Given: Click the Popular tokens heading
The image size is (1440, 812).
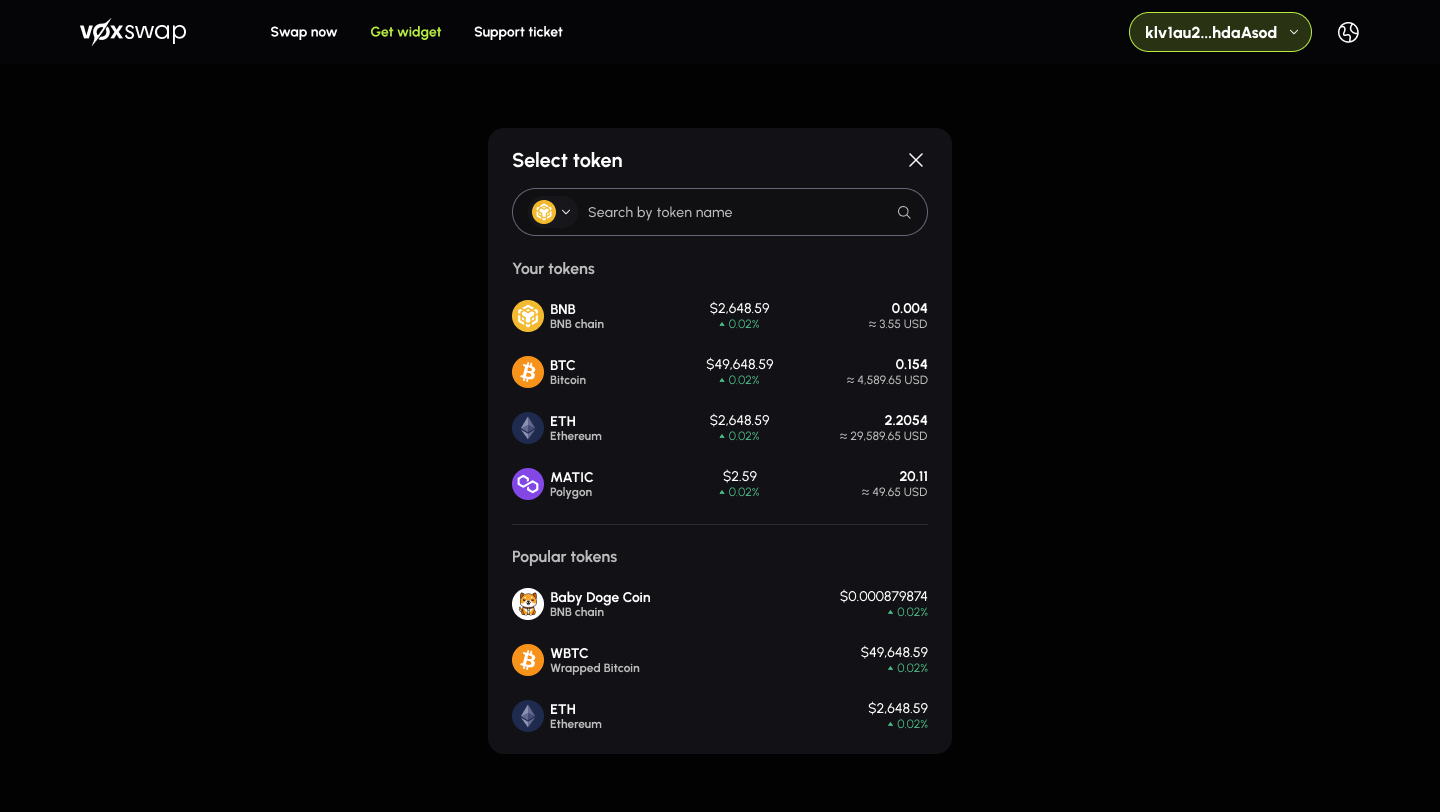Looking at the screenshot, I should [565, 556].
